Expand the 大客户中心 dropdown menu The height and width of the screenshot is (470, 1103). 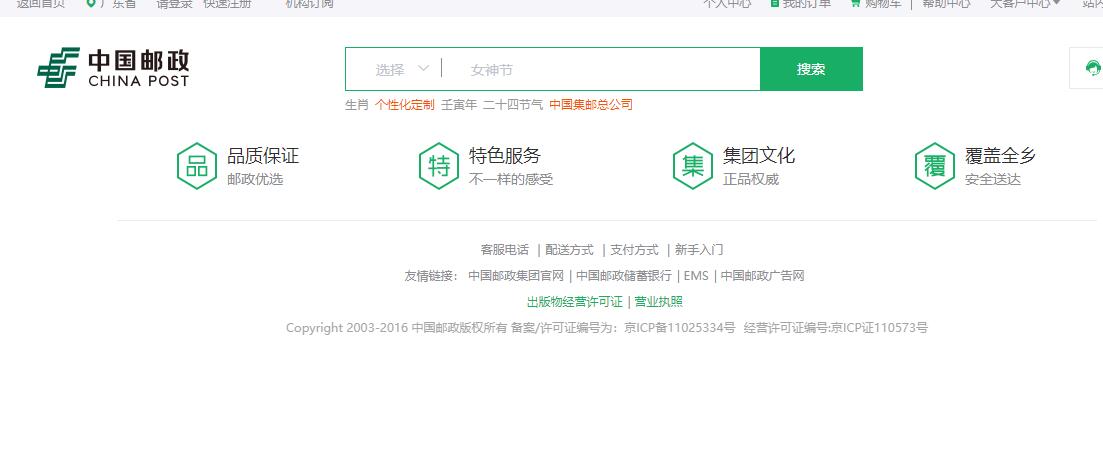(1025, 4)
